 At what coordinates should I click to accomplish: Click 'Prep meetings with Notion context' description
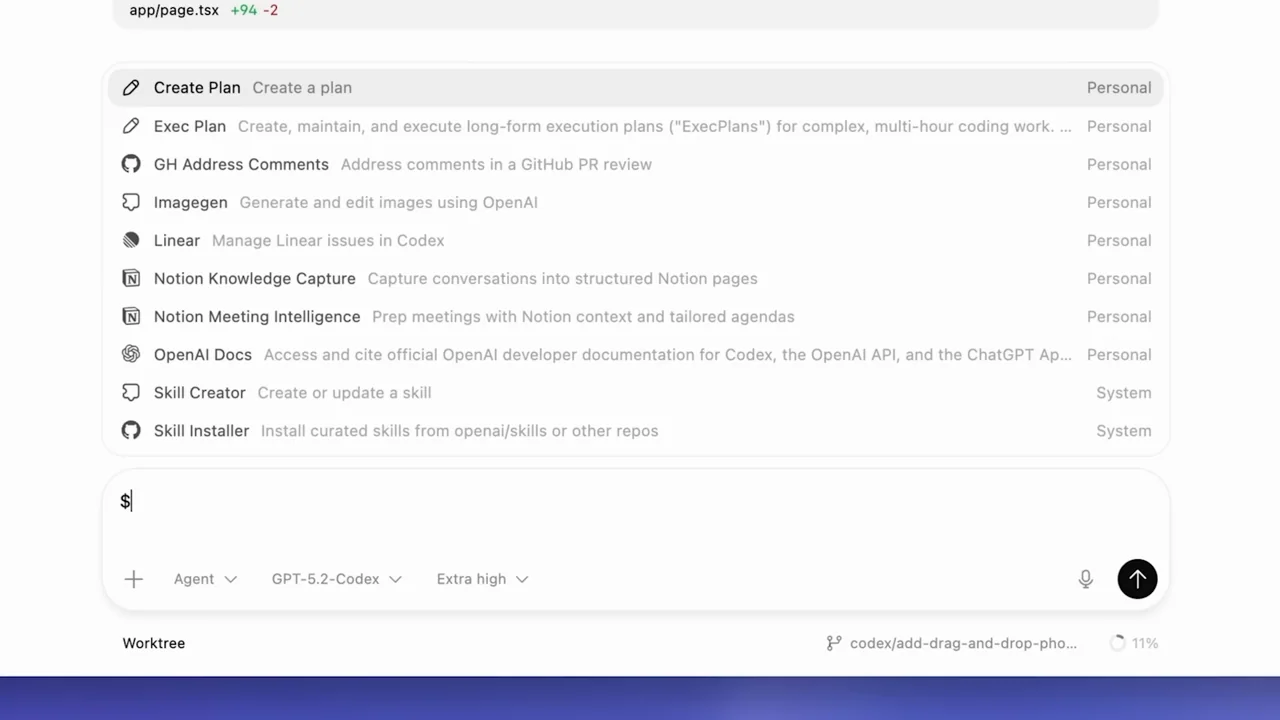point(583,316)
